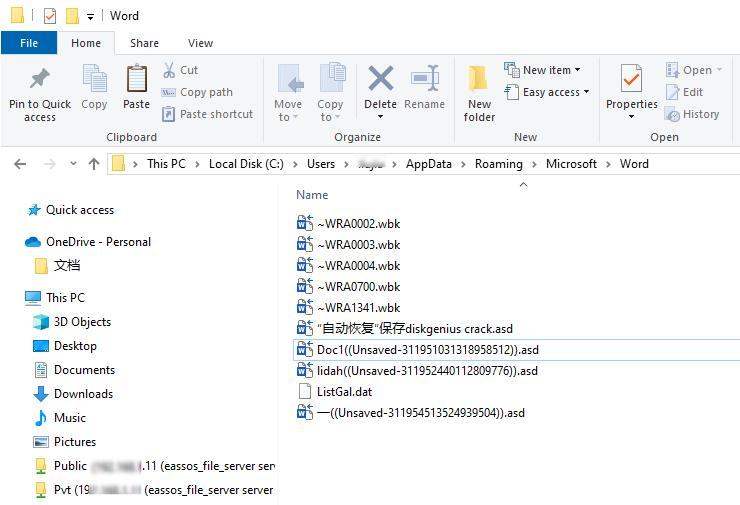Click the Paste clipboard icon
Viewport: 740px width, 505px height.
pyautogui.click(x=136, y=79)
